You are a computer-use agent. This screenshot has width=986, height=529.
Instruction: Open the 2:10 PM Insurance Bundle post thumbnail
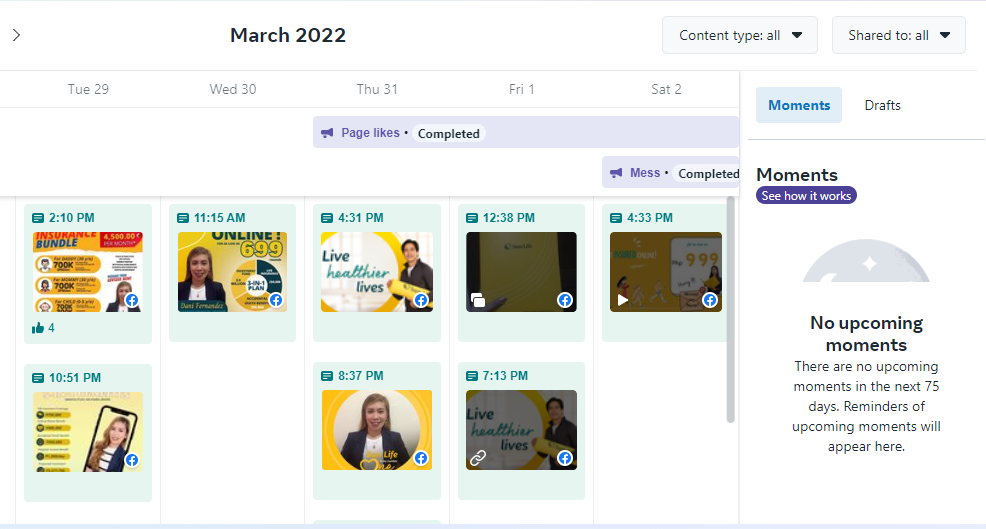point(88,272)
